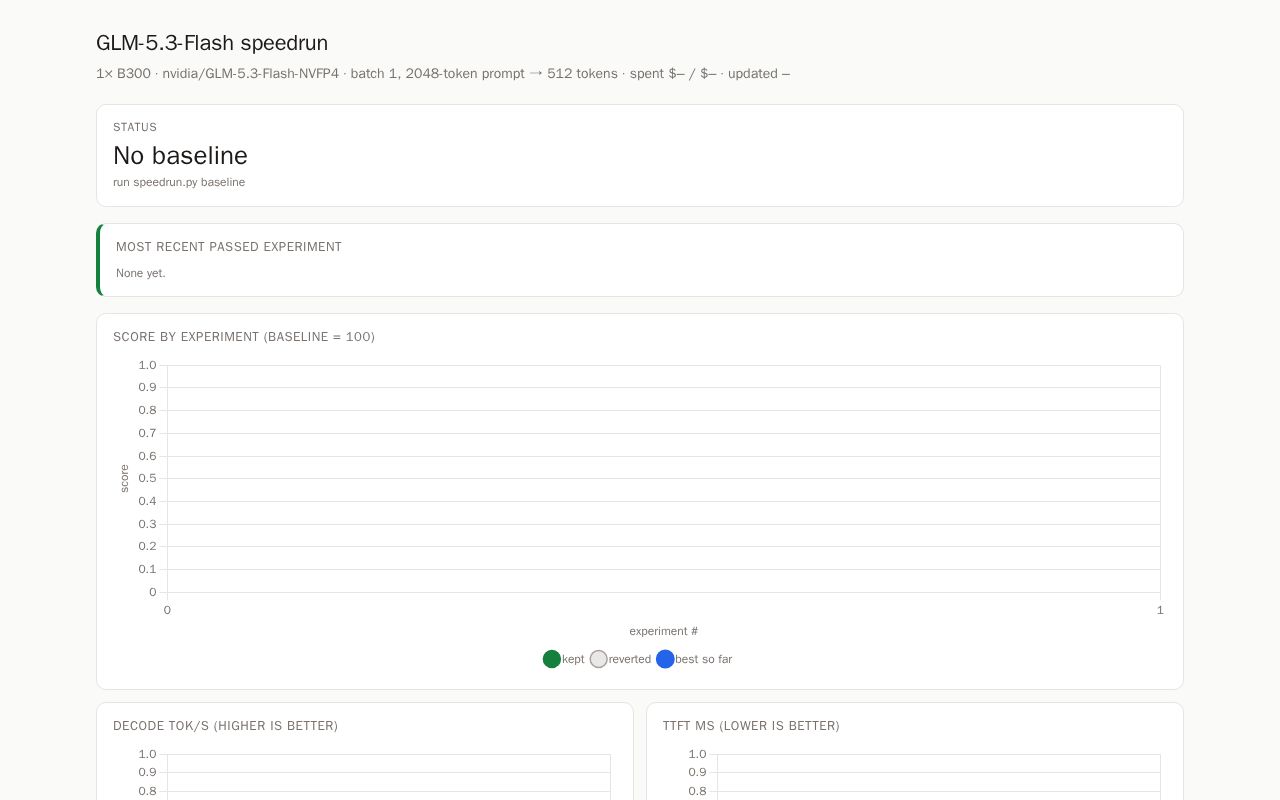Click the 'run speedrun.py baseline' hint text

click(179, 182)
